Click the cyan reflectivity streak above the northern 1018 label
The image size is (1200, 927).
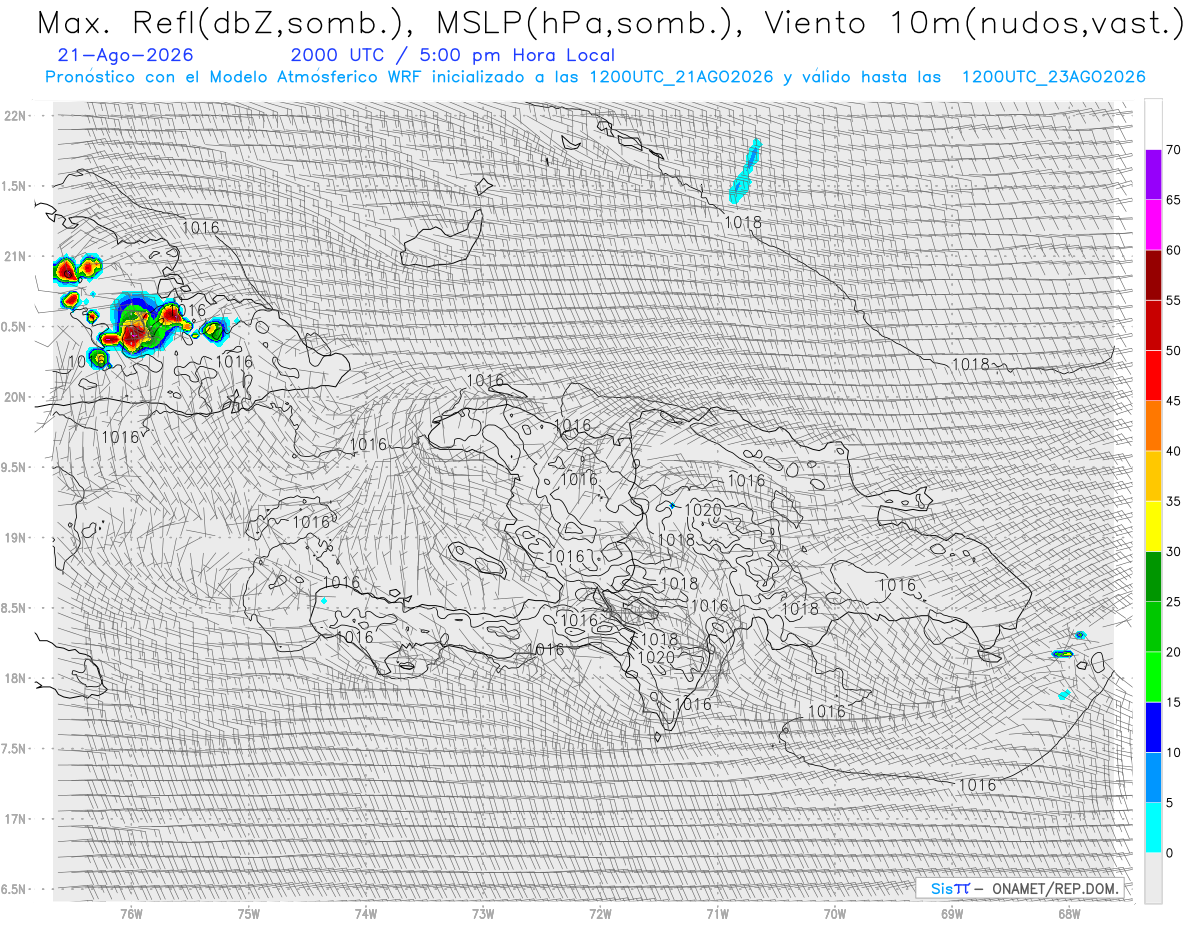(746, 171)
